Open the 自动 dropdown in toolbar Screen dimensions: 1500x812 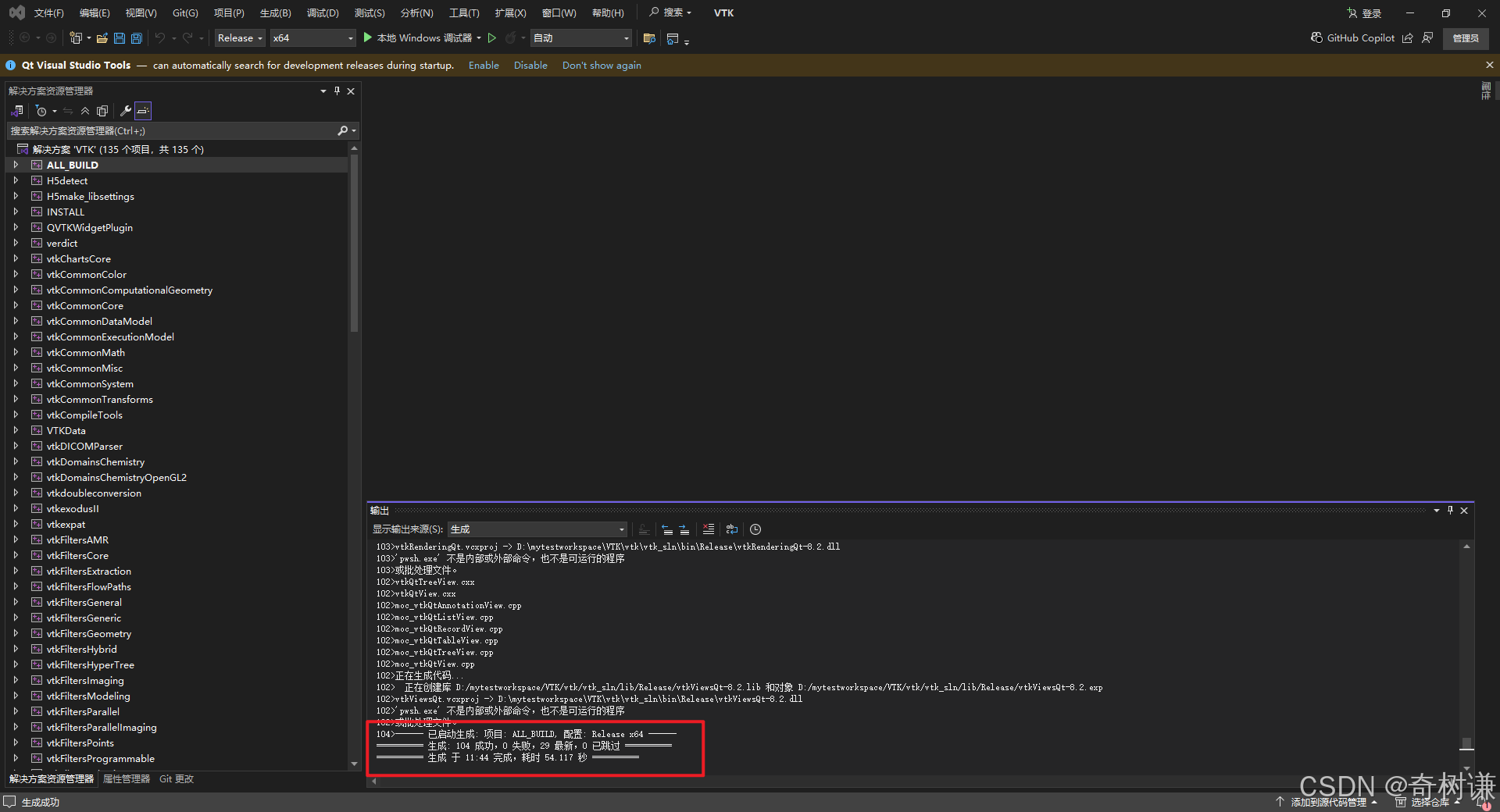581,37
